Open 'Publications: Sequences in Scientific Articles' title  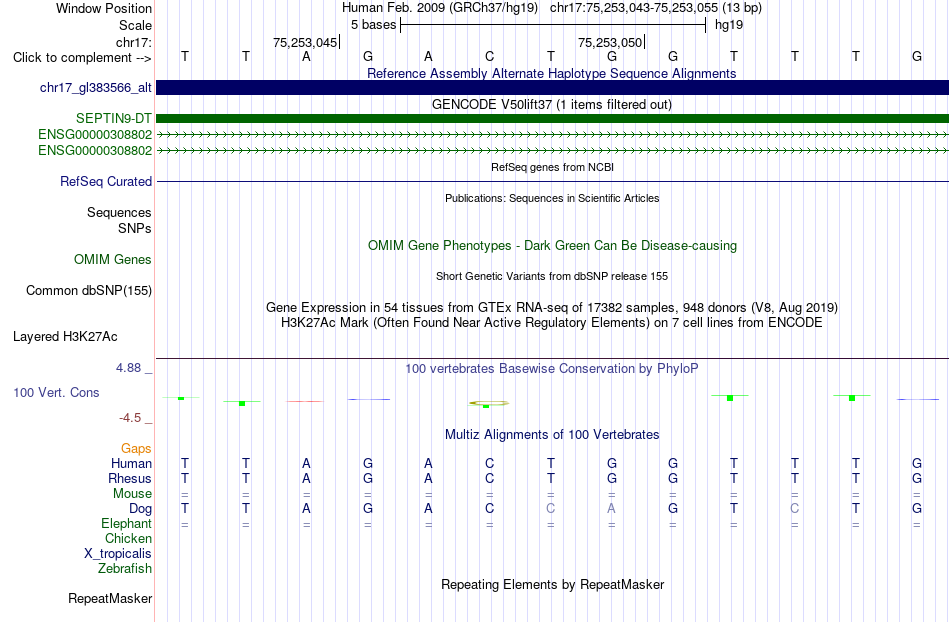click(552, 198)
